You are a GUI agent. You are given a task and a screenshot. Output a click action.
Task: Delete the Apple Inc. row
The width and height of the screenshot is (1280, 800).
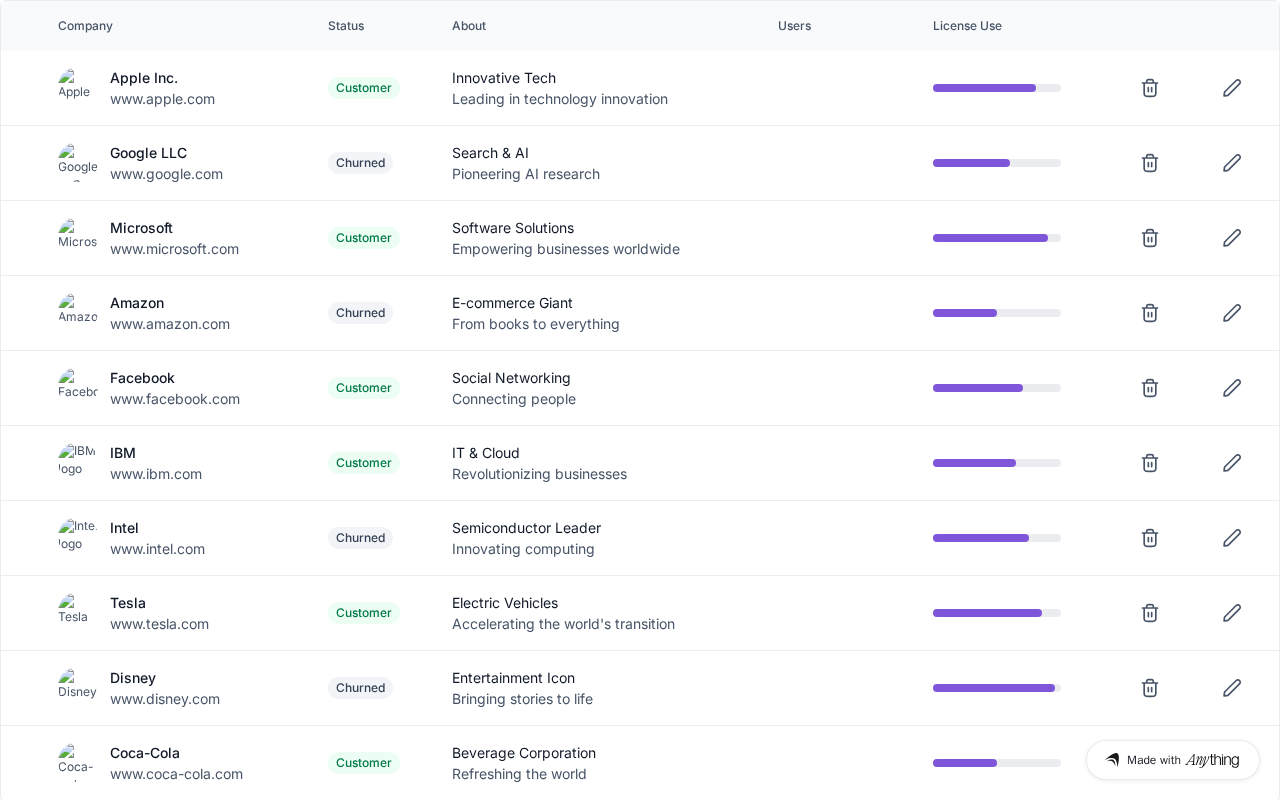1150,88
